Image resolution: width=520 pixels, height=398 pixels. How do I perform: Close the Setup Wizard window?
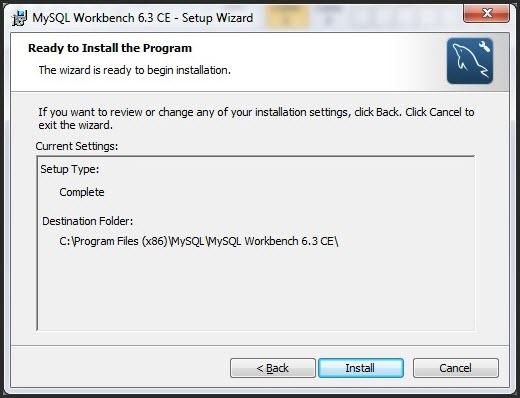click(x=486, y=13)
